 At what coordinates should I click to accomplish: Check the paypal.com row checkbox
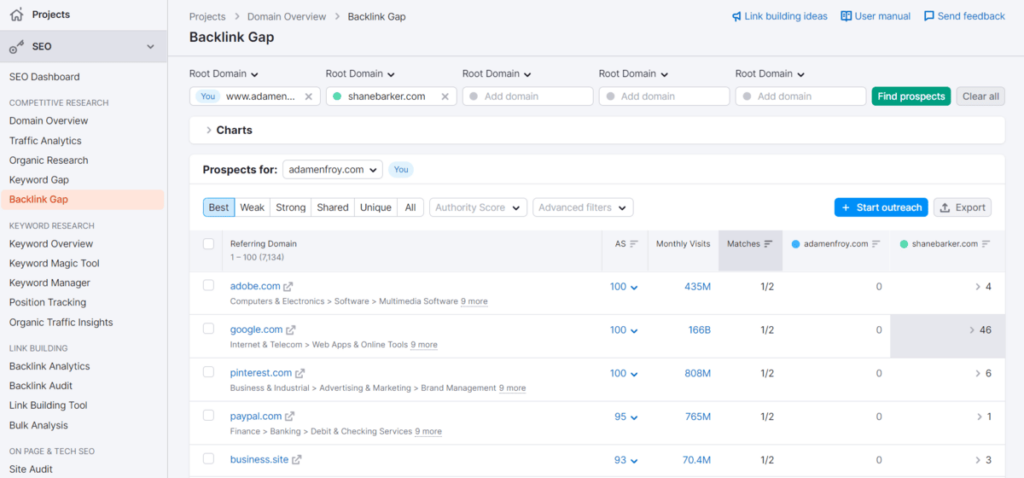(208, 415)
